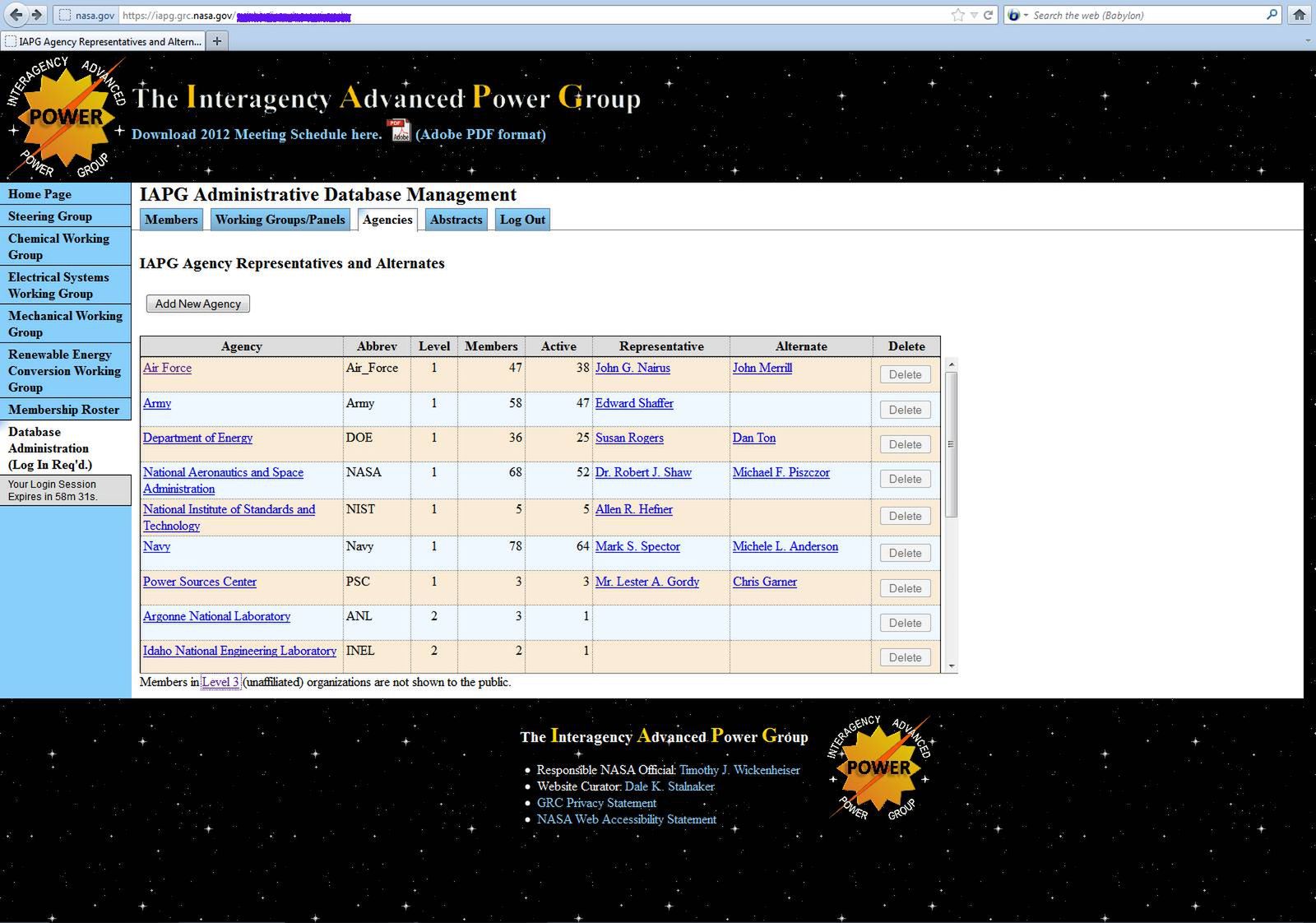This screenshot has width=1316, height=923.
Task: Click Delete button in the Idaho National Engineering row
Action: tap(905, 657)
